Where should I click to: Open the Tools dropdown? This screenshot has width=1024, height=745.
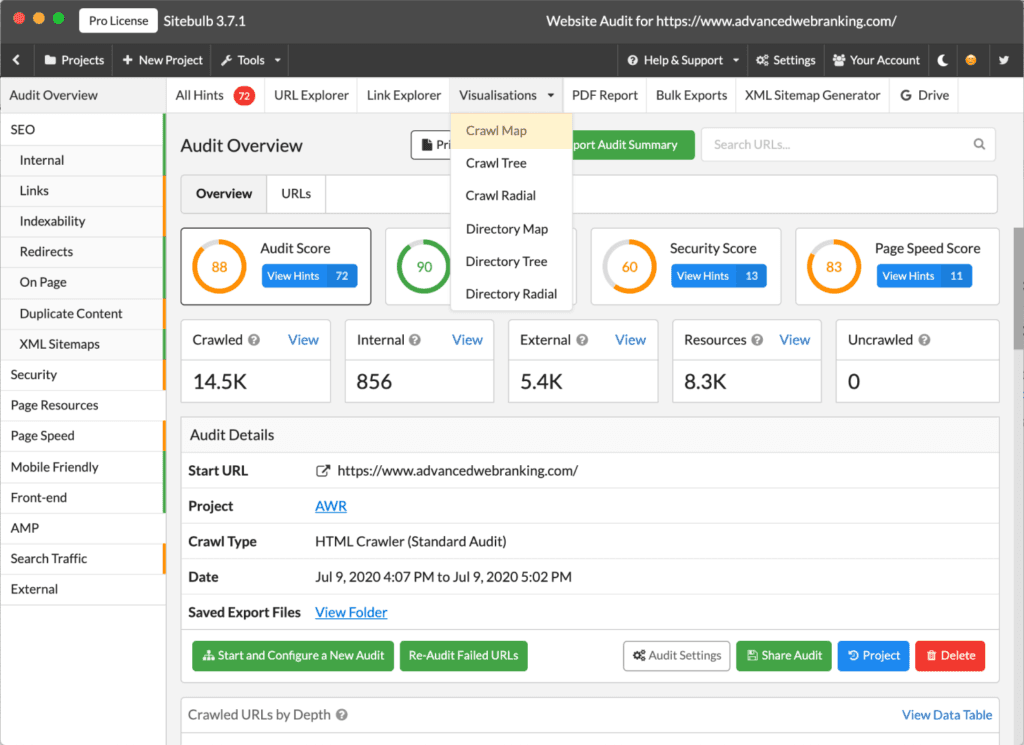pyautogui.click(x=250, y=60)
